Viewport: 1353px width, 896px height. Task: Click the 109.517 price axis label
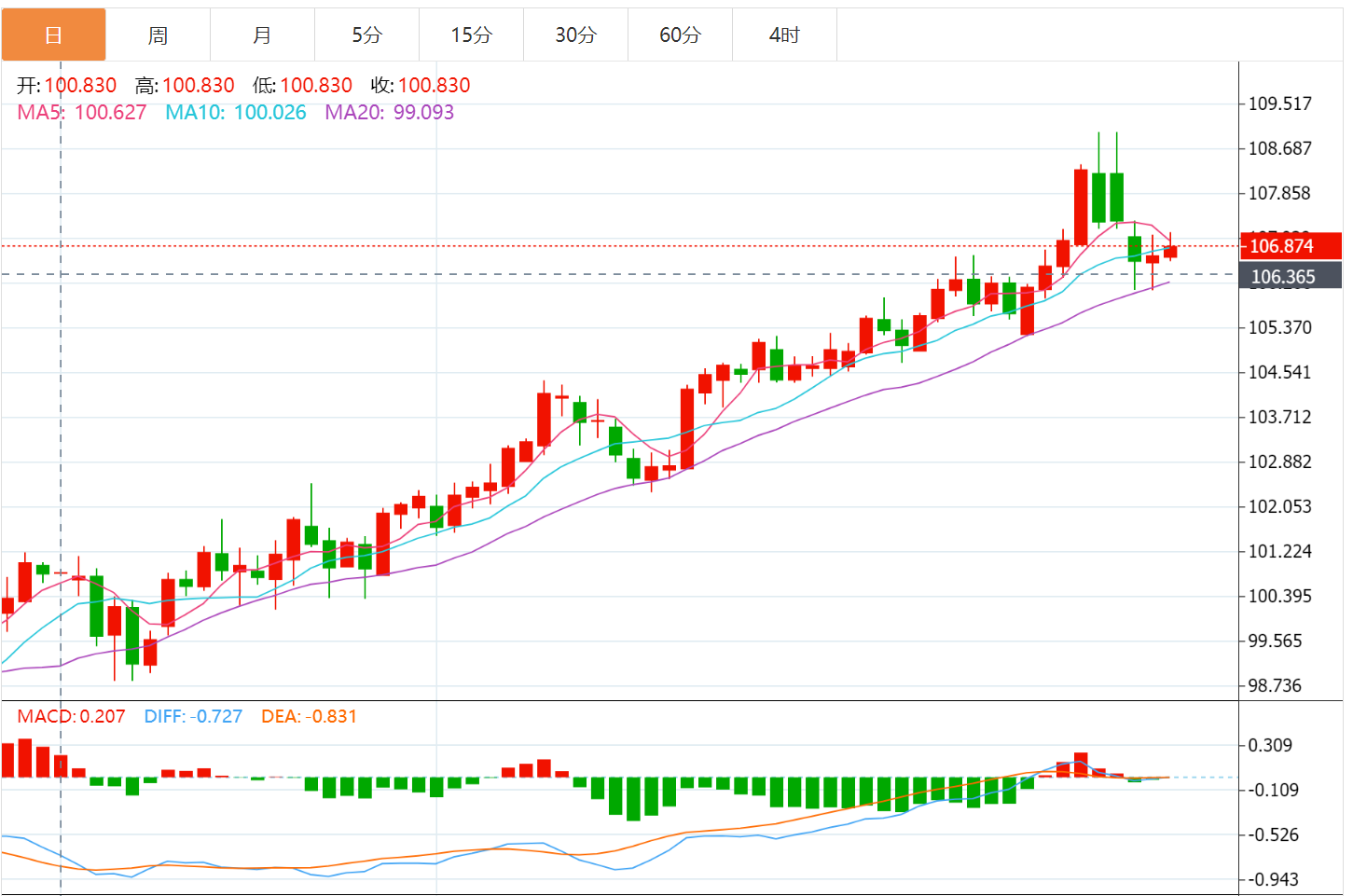click(x=1280, y=103)
